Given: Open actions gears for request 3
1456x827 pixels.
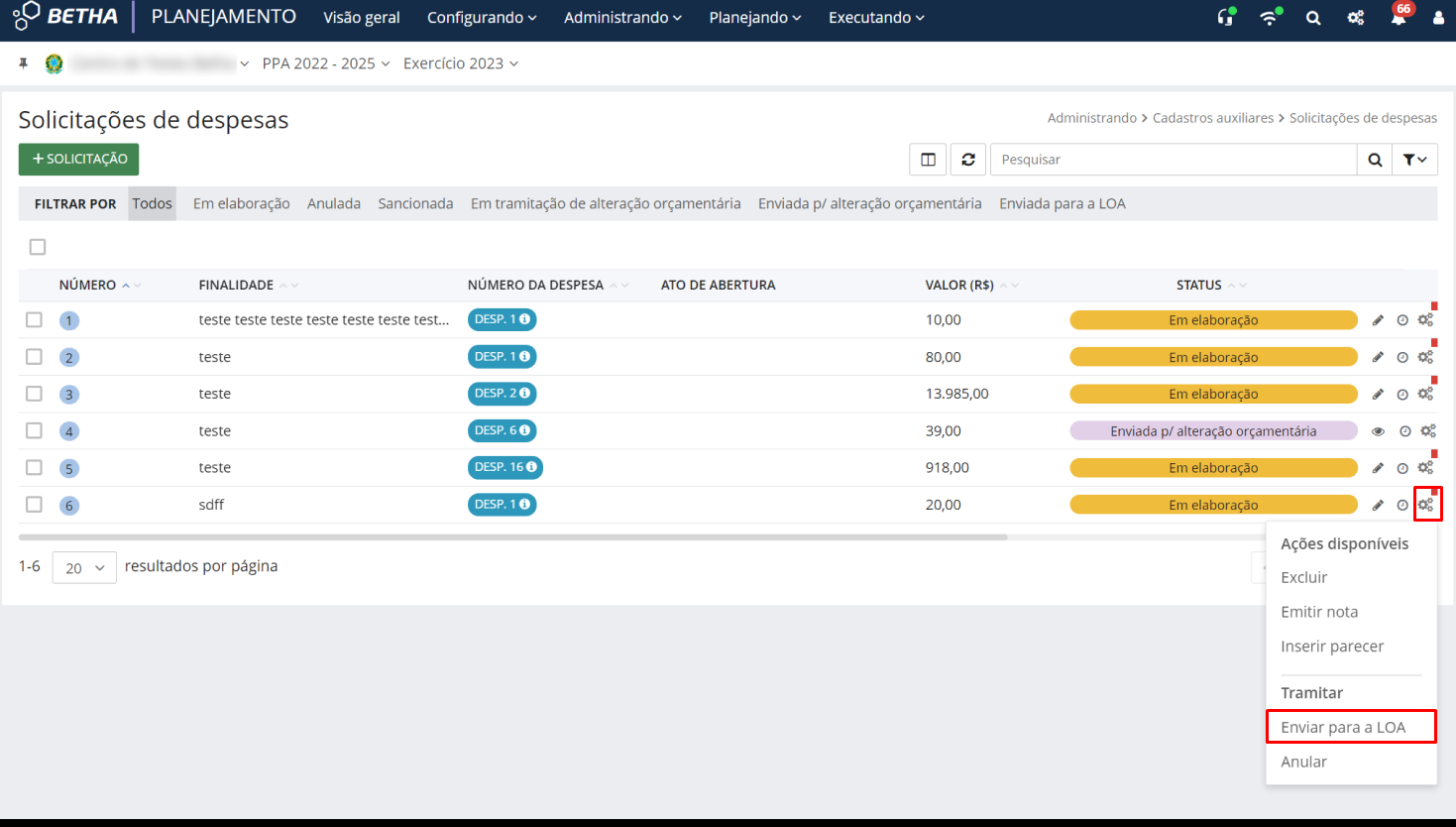Looking at the screenshot, I should point(1425,394).
